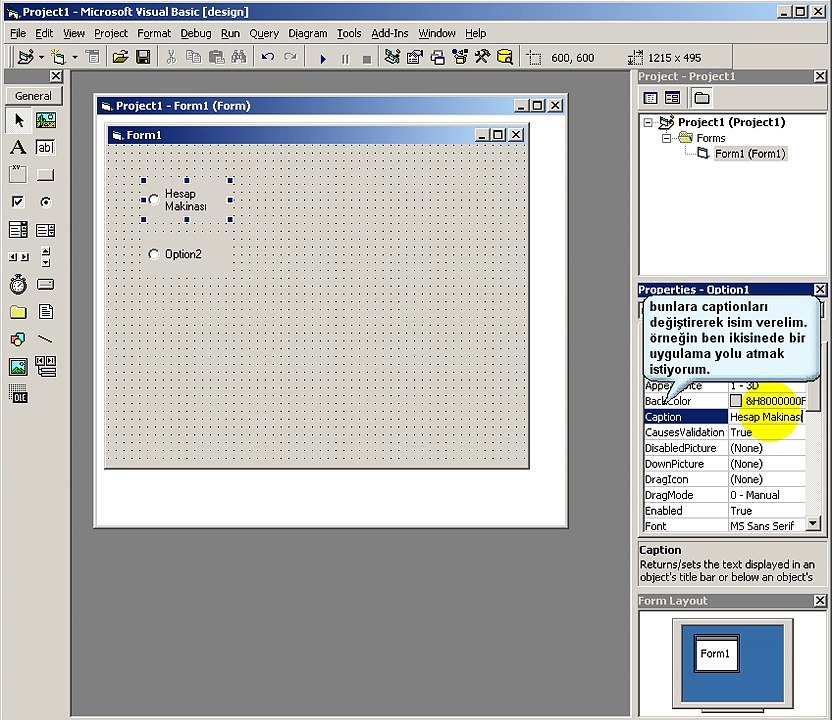Screen dimensions: 832x720
Task: Select the Line tool
Action: (x=46, y=339)
